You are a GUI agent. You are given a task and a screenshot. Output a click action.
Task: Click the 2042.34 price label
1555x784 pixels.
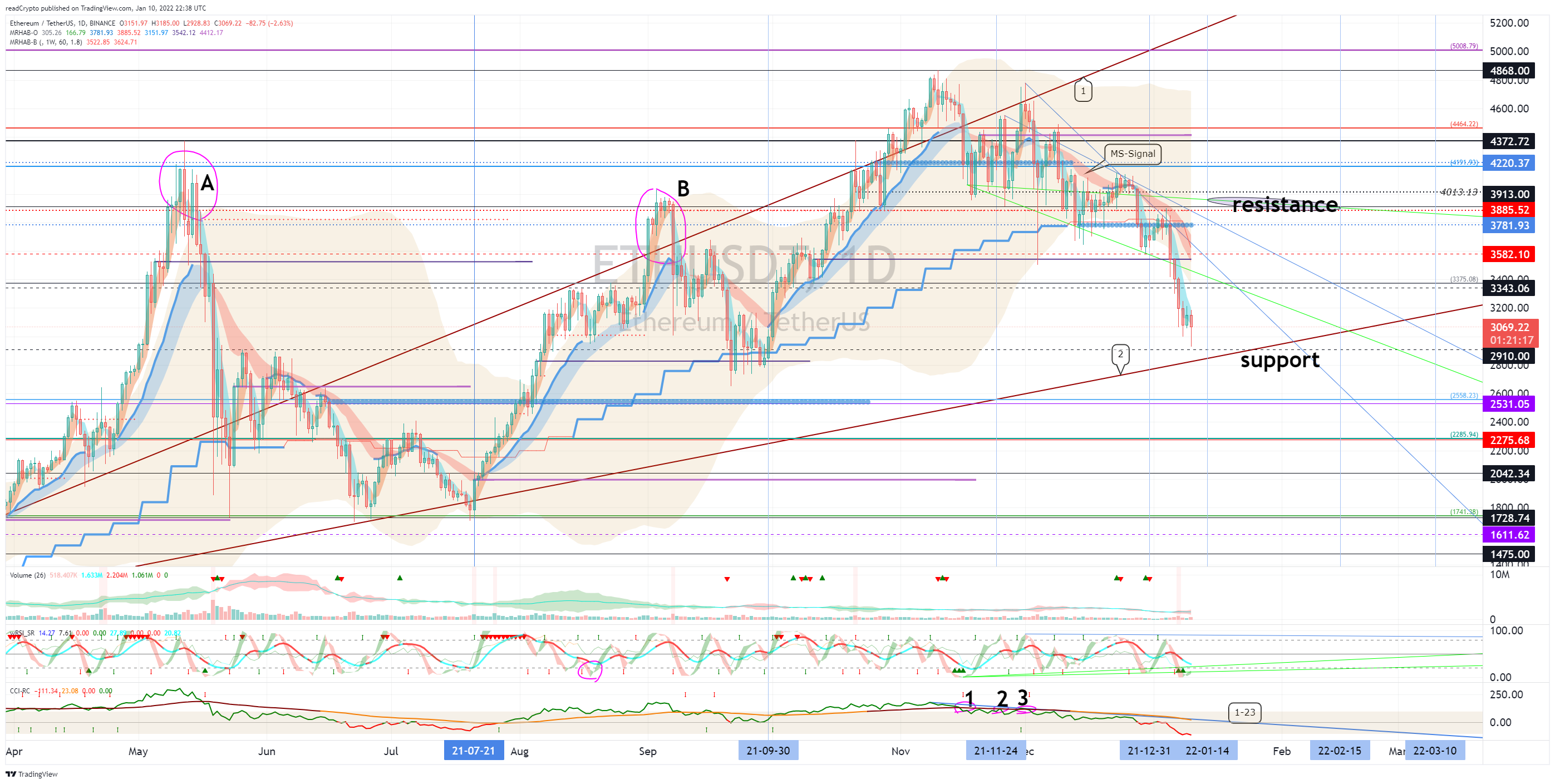click(x=1509, y=473)
